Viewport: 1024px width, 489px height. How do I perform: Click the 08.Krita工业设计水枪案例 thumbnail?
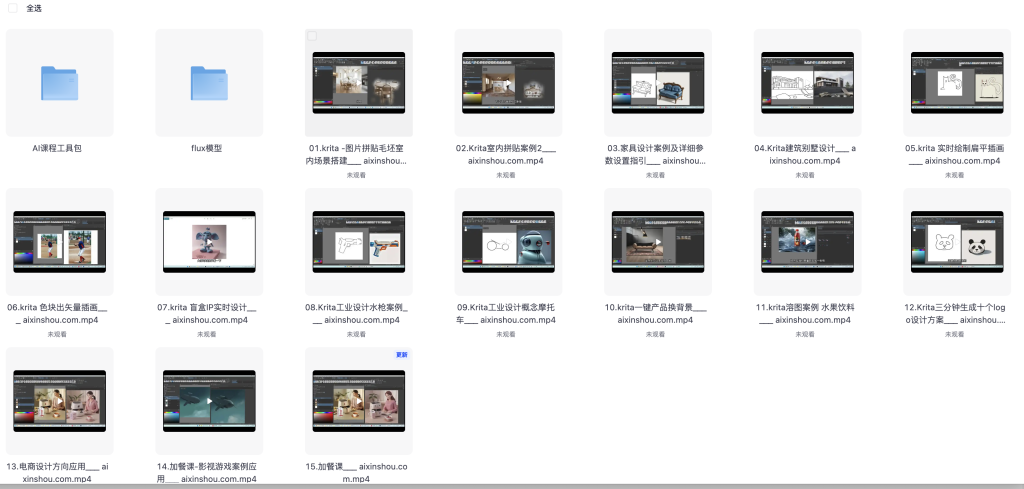coord(359,241)
